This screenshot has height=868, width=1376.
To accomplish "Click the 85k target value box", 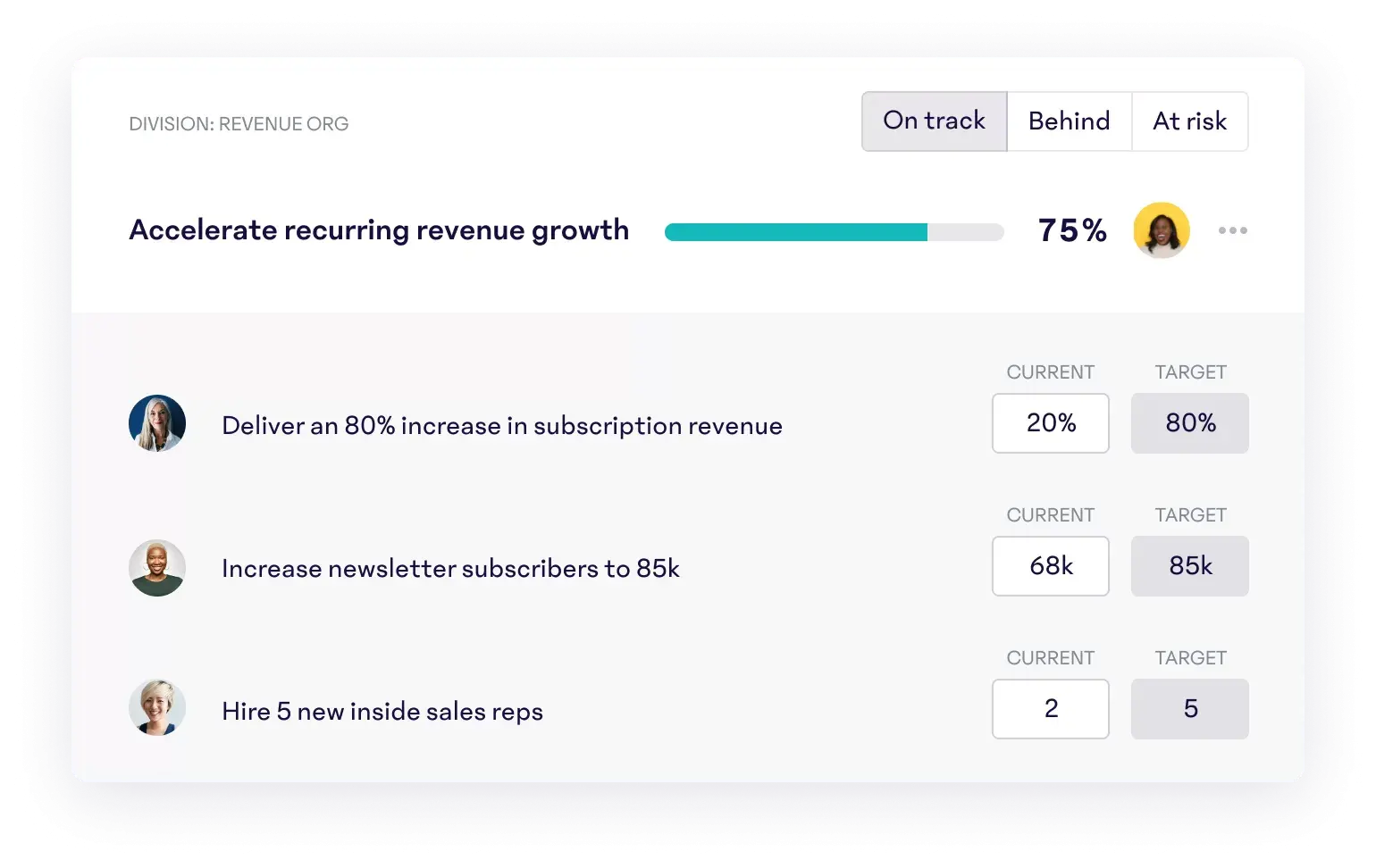I will pos(1189,566).
